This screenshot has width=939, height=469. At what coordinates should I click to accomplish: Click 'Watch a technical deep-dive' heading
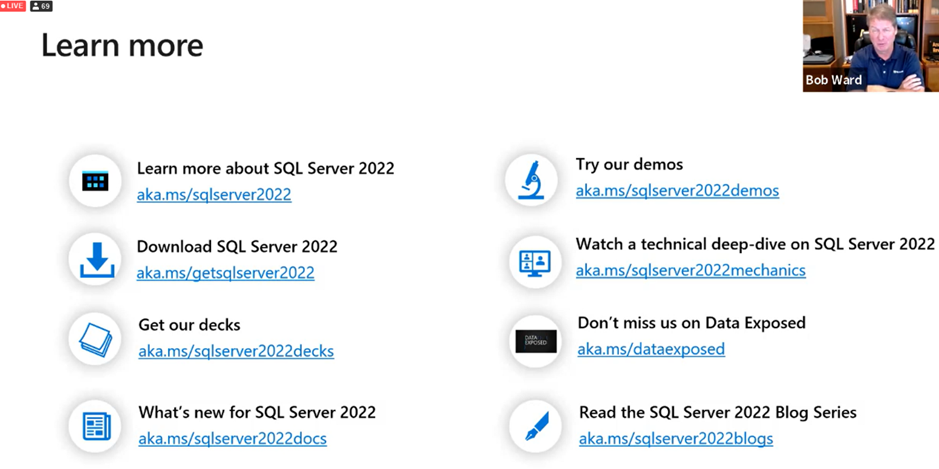tap(755, 244)
